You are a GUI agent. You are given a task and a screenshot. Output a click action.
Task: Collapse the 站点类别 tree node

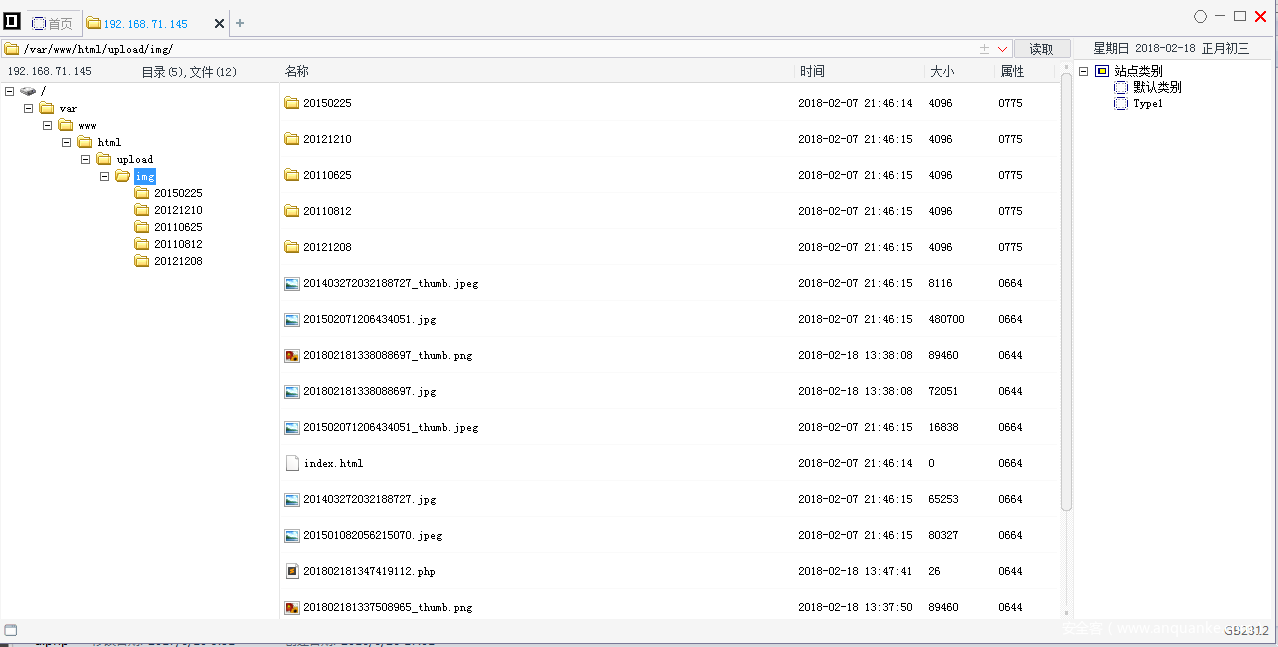(1083, 71)
